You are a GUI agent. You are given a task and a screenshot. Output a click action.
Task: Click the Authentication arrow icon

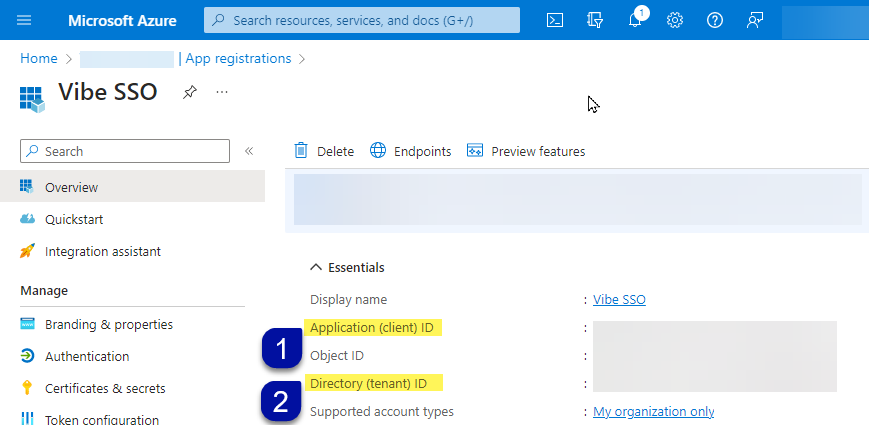[x=27, y=356]
